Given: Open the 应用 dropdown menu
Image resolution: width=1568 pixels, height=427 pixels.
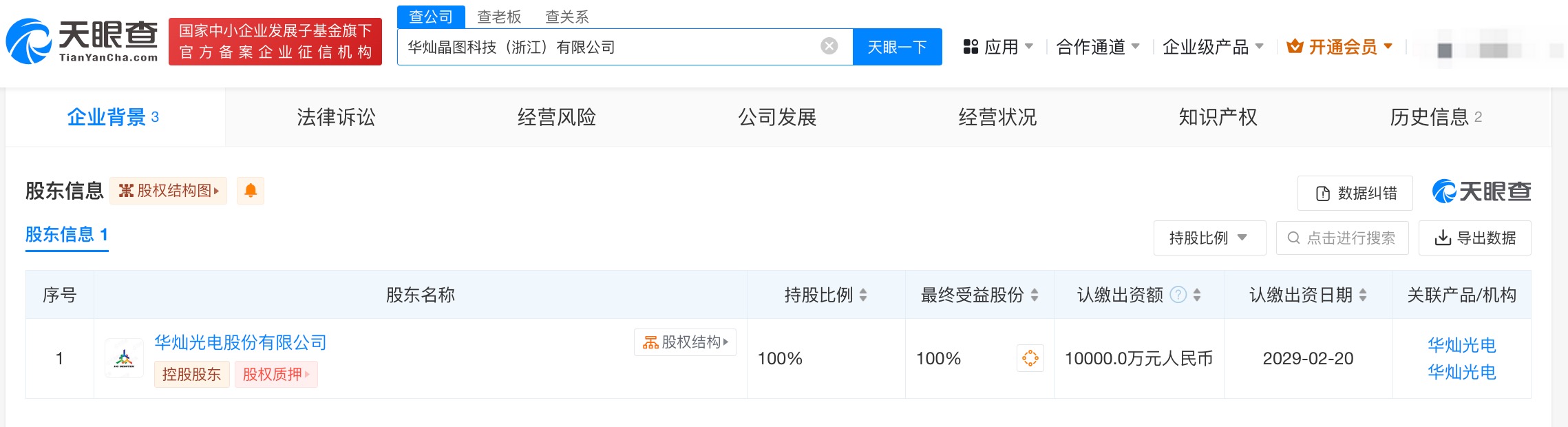Looking at the screenshot, I should point(998,47).
